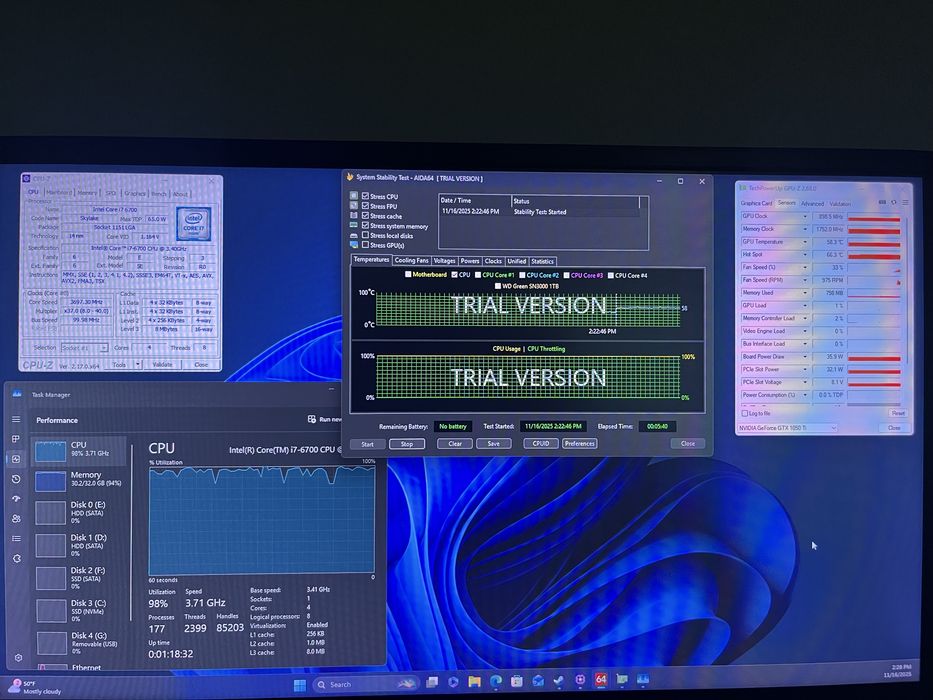Open GPU Temperature sensor dropdown in GPU-Z
Image resolution: width=933 pixels, height=700 pixels.
(x=805, y=242)
